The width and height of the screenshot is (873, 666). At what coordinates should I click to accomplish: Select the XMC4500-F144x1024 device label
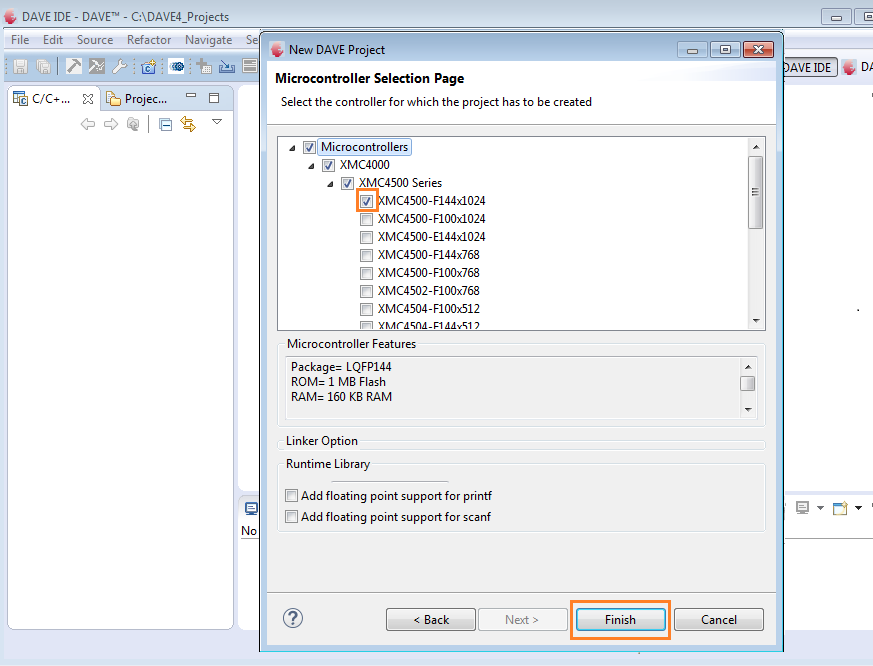click(x=431, y=201)
